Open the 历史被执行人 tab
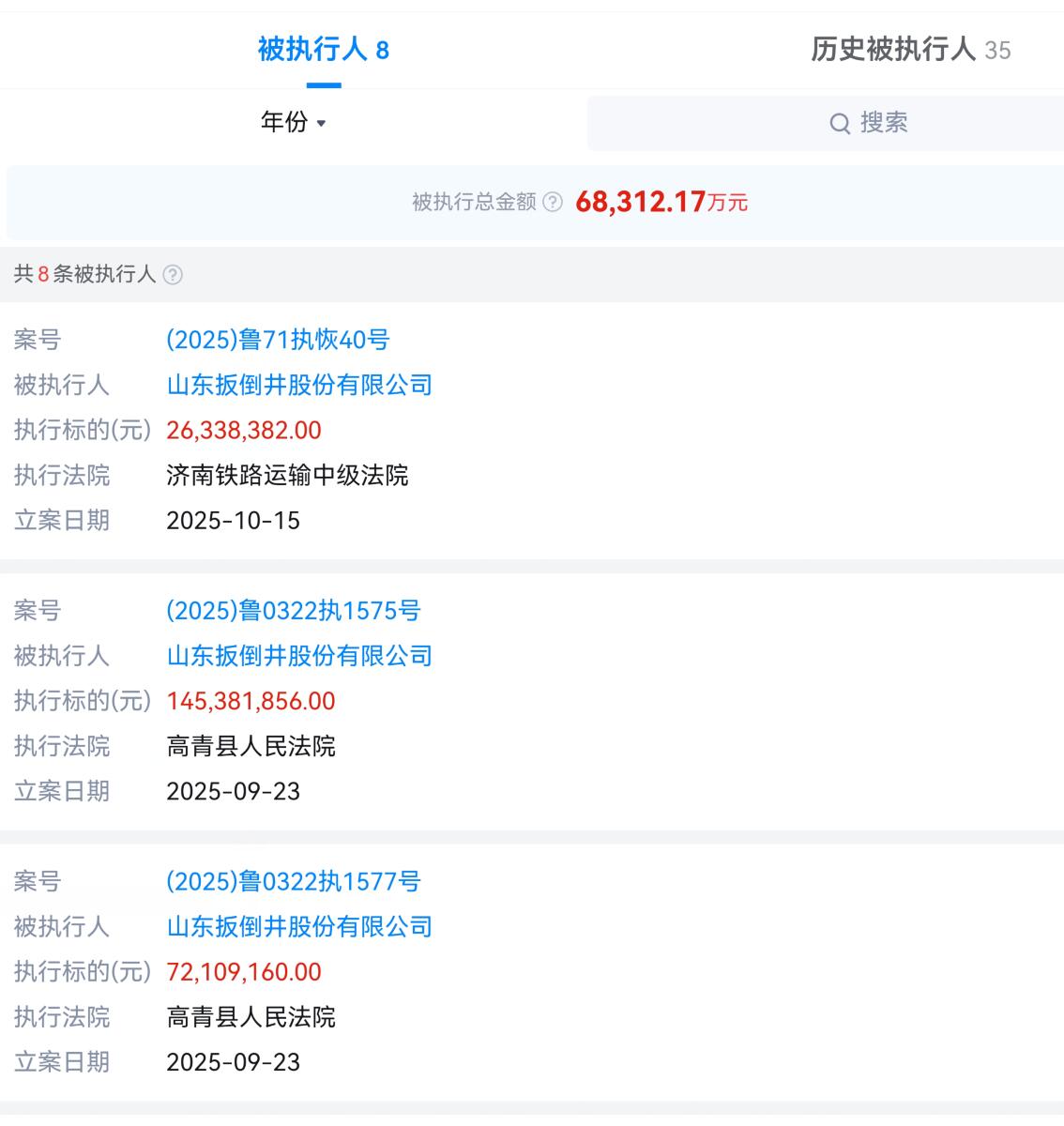This screenshot has height=1126, width=1064. (x=909, y=50)
